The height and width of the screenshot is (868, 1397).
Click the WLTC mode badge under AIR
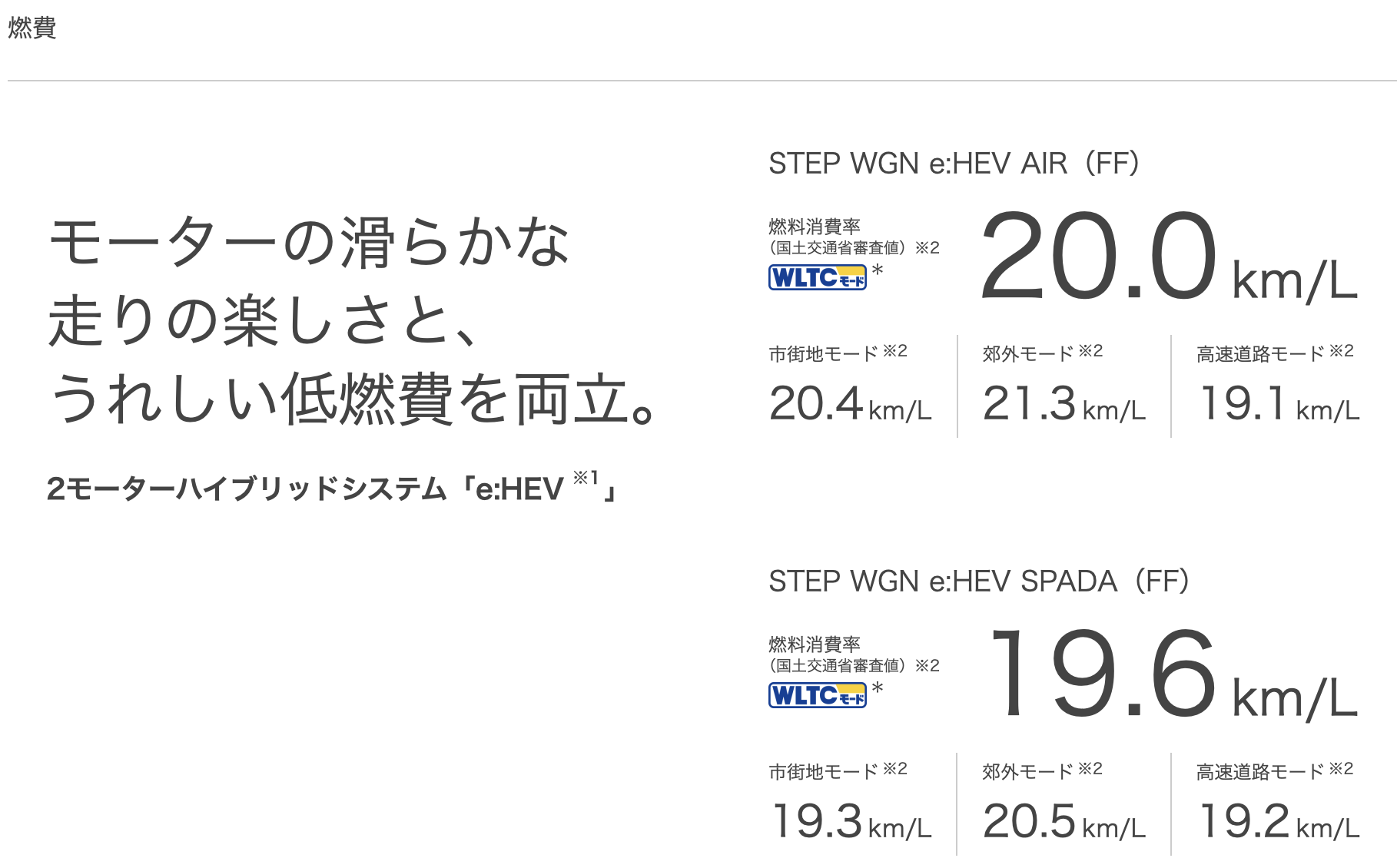pyautogui.click(x=817, y=277)
